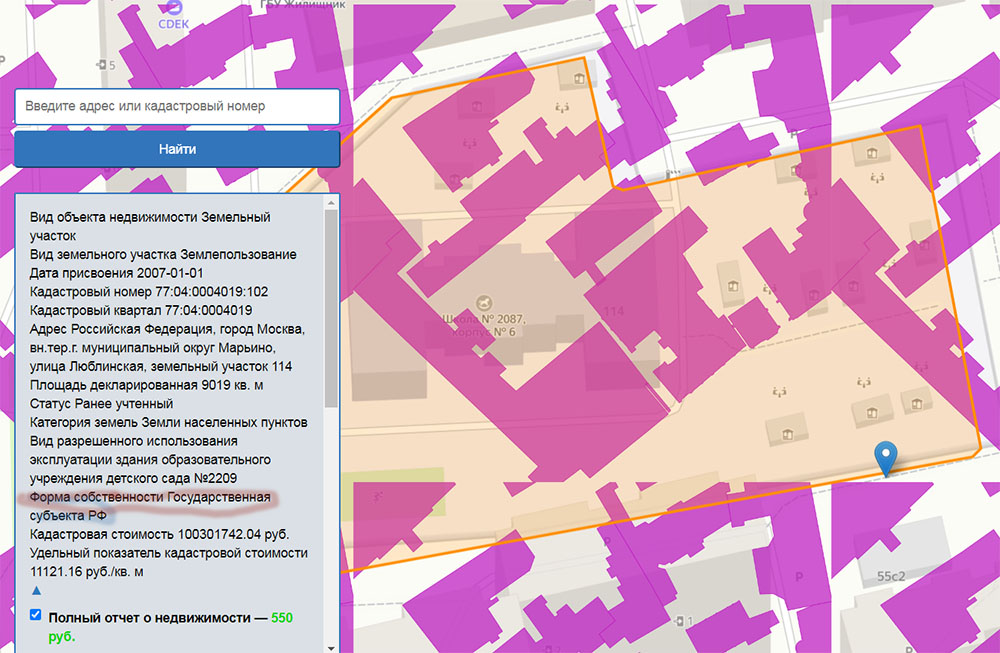This screenshot has width=1000, height=653.
Task: Click the Адрес Российская Федерация, город Москва line
Action: point(167,329)
